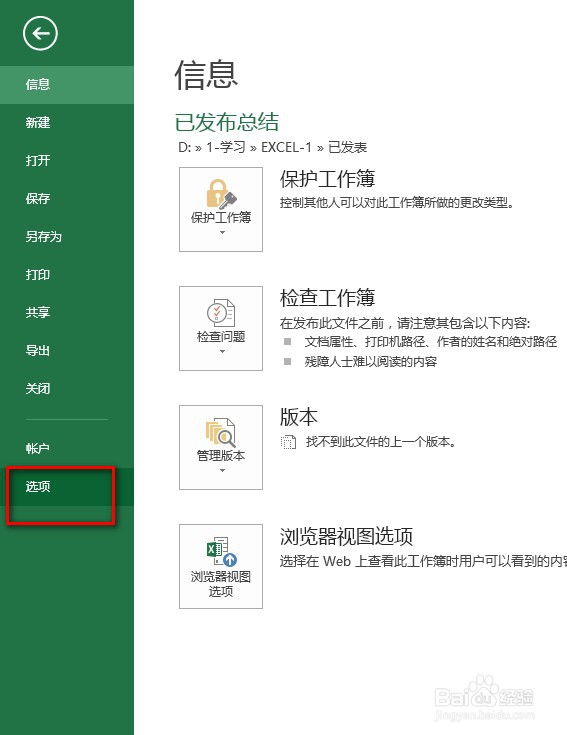Click the lock and key Protect Workbook icon

pos(221,193)
